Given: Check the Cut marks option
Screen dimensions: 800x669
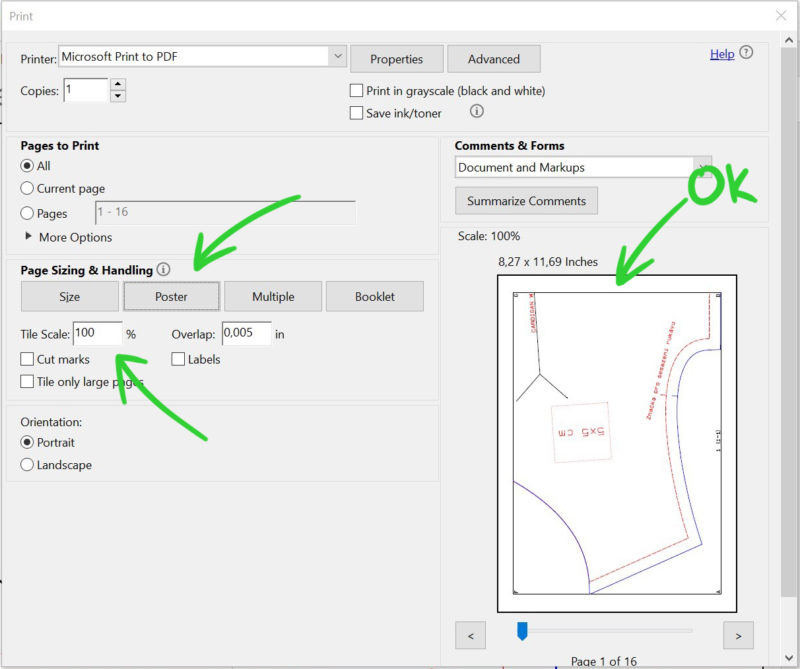Looking at the screenshot, I should coord(26,359).
